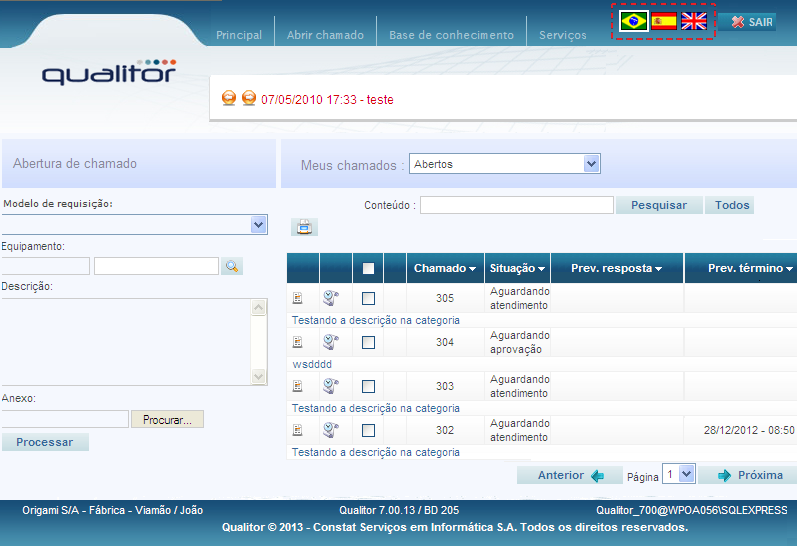
Task: Select the Spanish flag language icon
Action: pos(664,21)
